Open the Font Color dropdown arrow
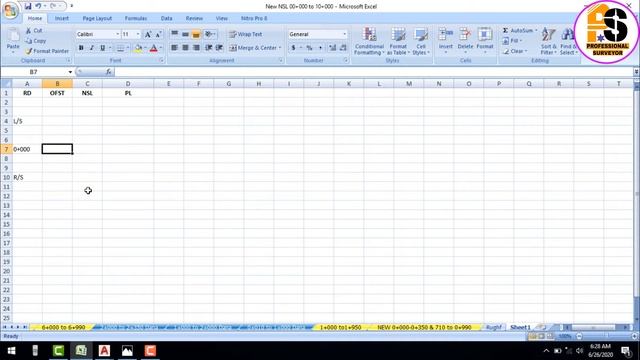This screenshot has height=360, width=640. [161, 48]
